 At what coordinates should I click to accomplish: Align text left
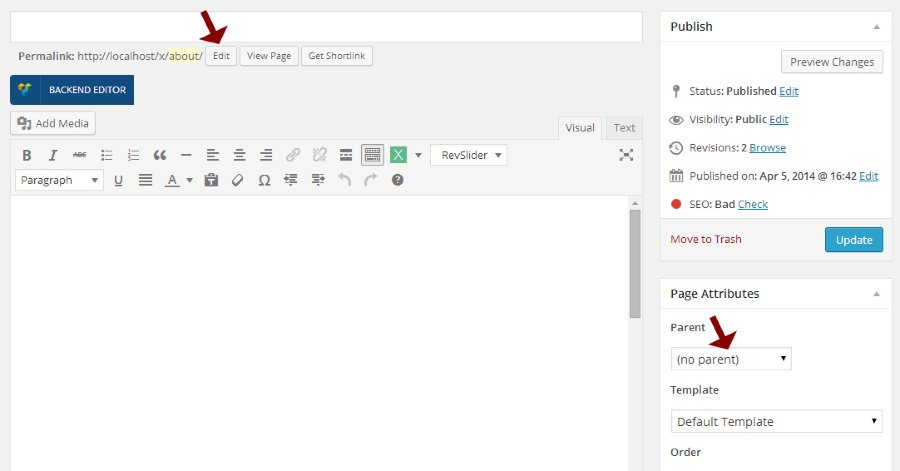click(x=212, y=155)
